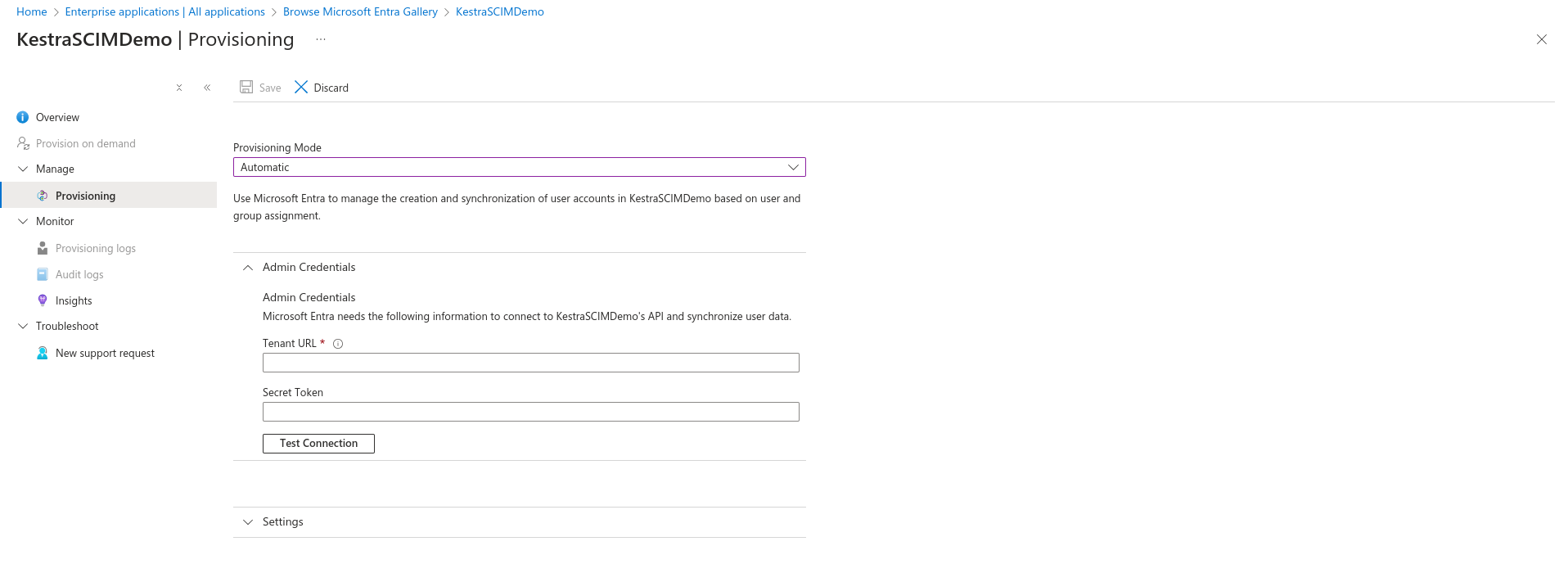
Task: Click into the Tenant URL input field
Action: [530, 363]
